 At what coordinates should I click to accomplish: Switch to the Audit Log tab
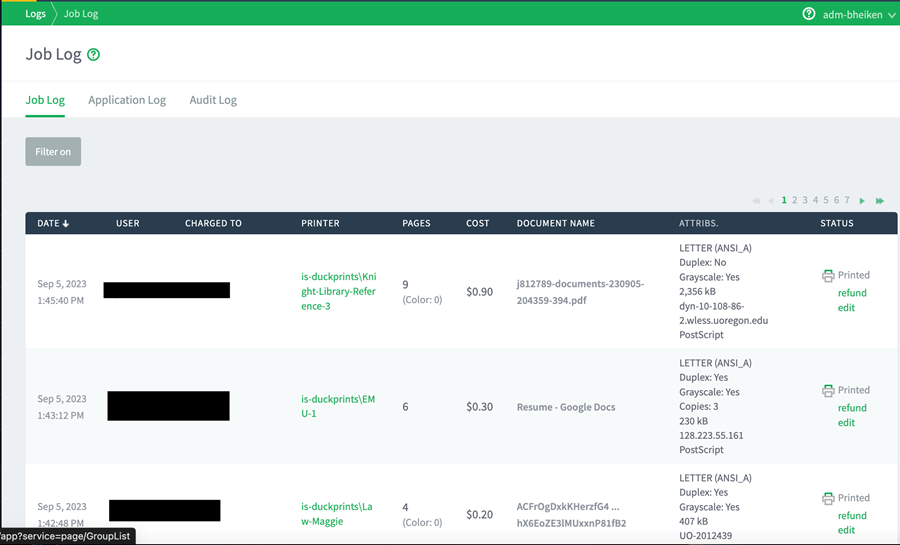click(x=213, y=100)
